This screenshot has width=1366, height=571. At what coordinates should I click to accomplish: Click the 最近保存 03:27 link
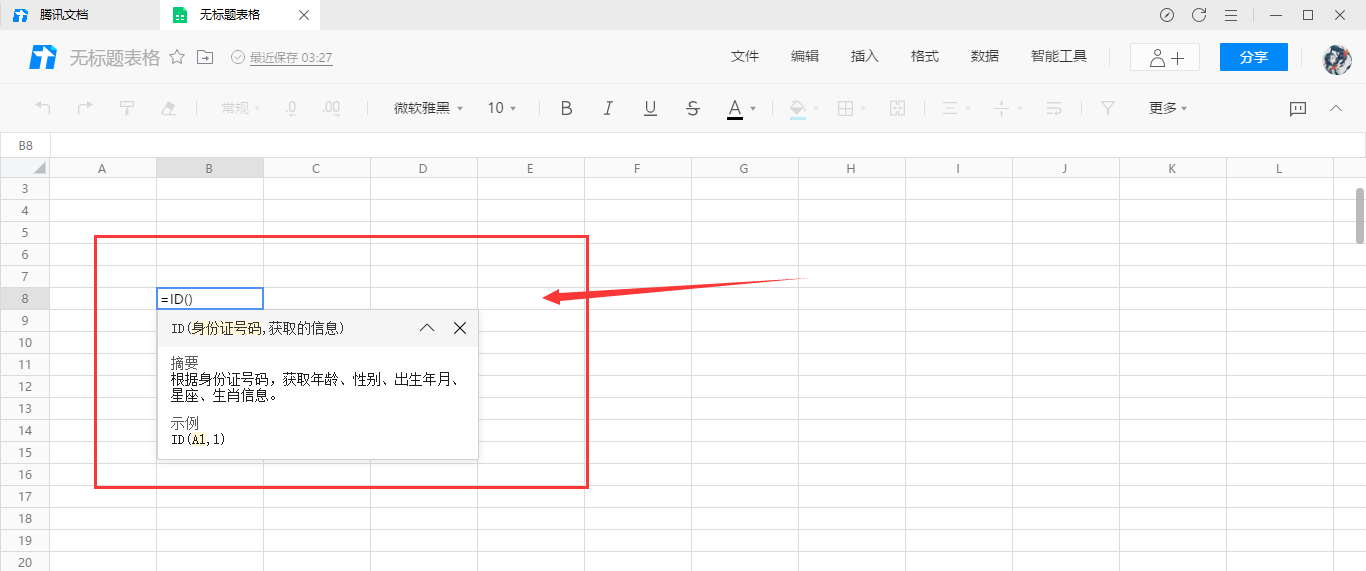pyautogui.click(x=291, y=58)
